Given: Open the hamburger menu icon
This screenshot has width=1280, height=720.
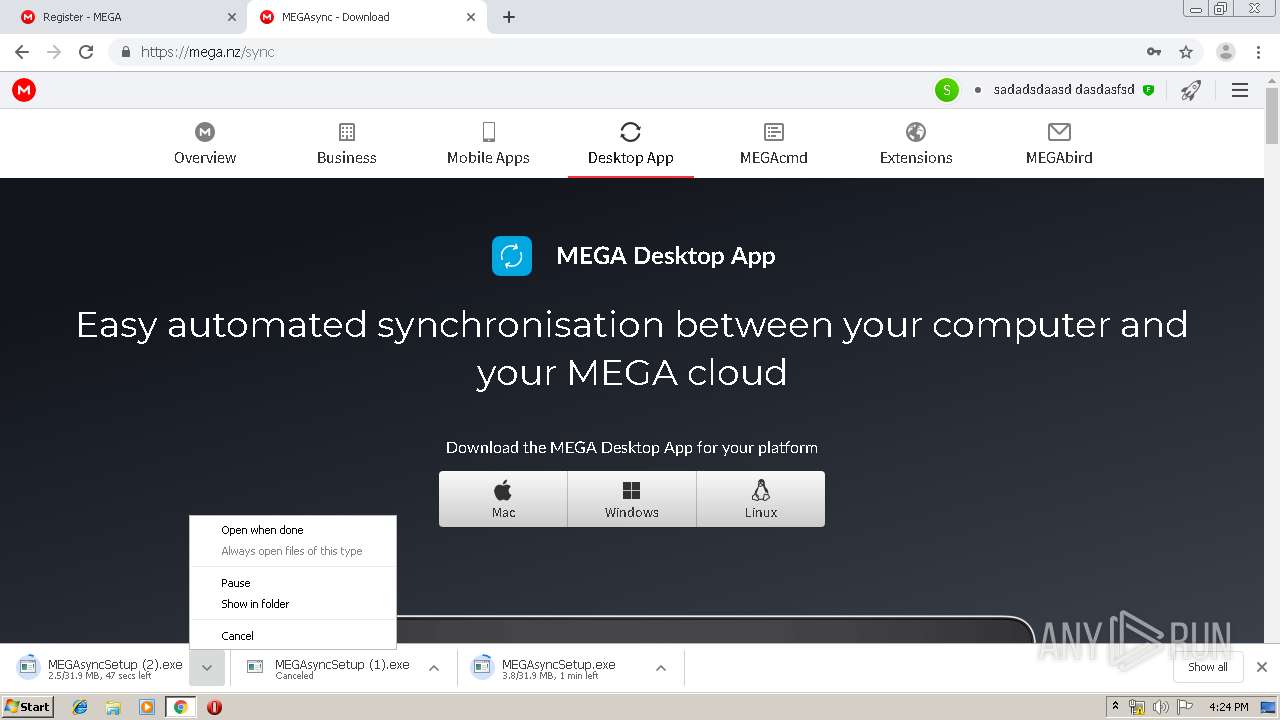Looking at the screenshot, I should (x=1240, y=90).
